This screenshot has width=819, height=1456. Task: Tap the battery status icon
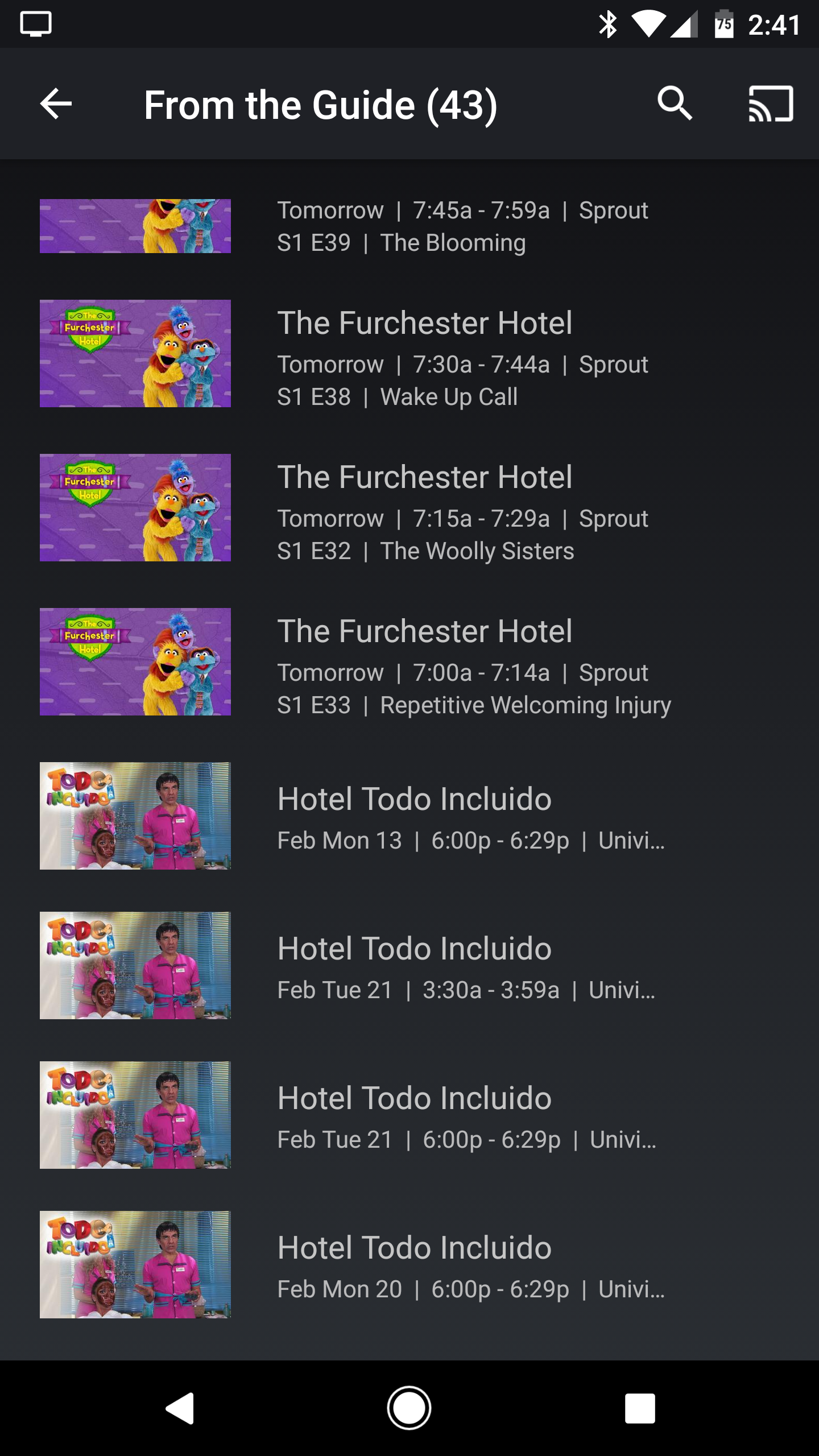[x=723, y=24]
